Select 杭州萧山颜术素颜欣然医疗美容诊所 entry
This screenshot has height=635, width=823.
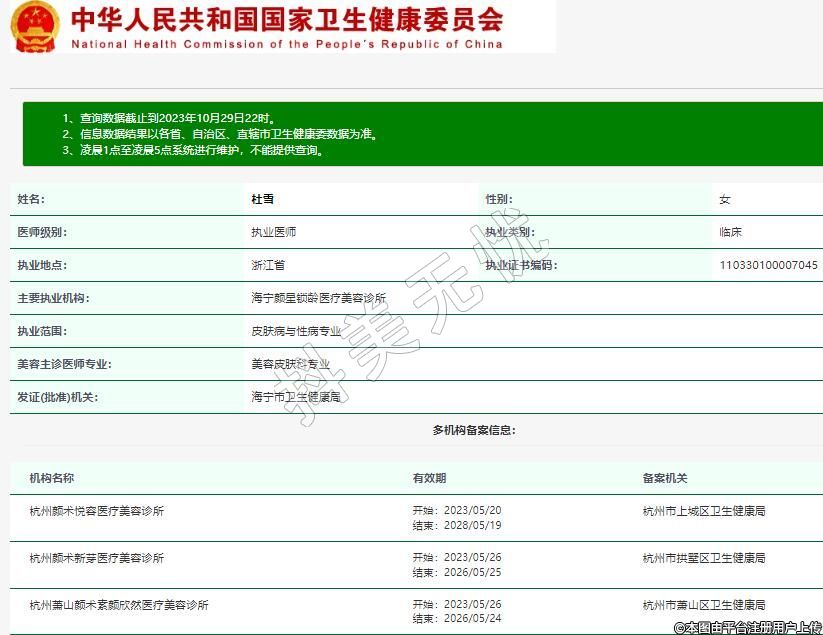click(x=119, y=605)
